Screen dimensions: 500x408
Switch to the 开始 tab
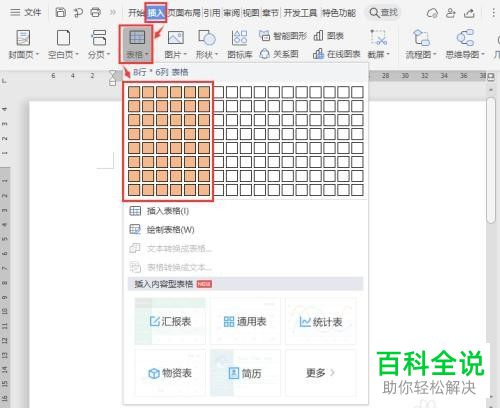136,13
